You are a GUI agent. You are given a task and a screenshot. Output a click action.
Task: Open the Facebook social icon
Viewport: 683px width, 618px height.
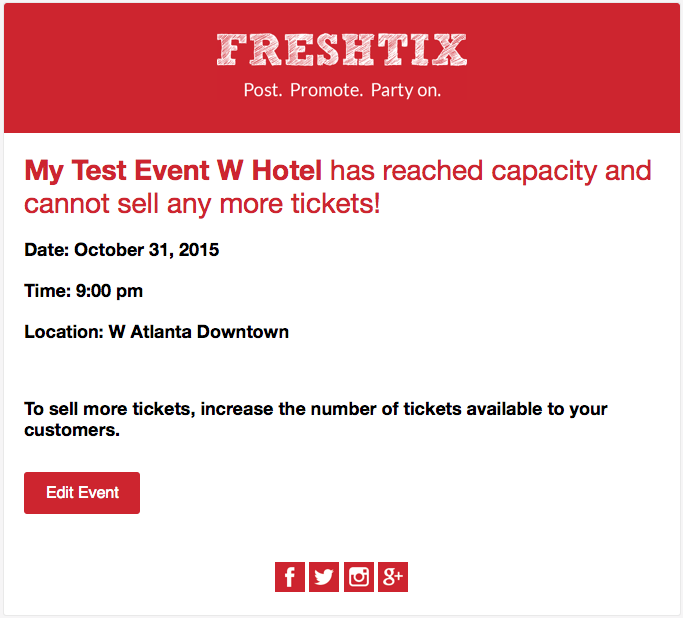290,577
